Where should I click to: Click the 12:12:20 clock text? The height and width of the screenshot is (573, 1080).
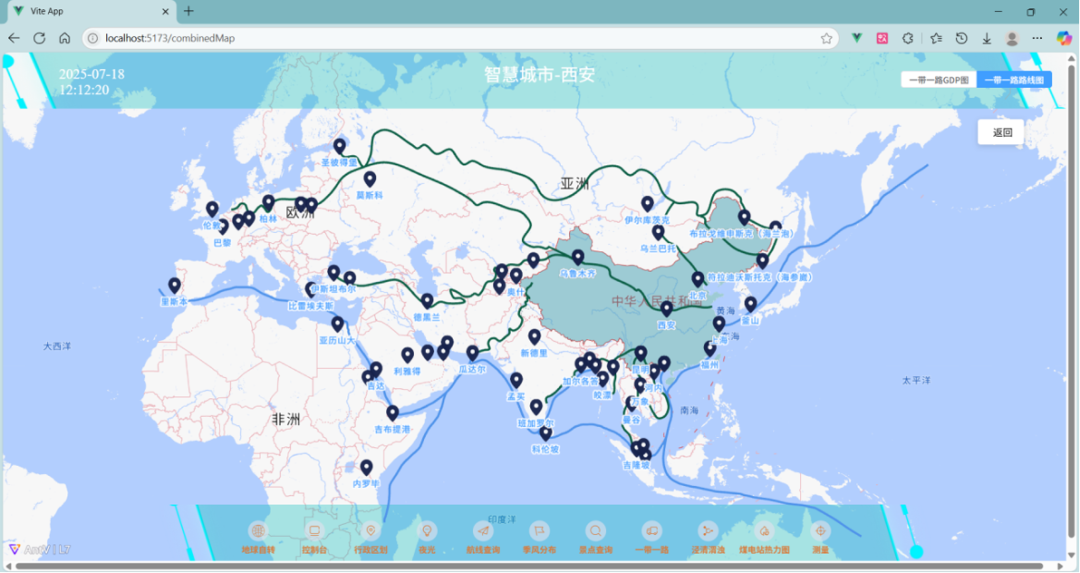84,90
